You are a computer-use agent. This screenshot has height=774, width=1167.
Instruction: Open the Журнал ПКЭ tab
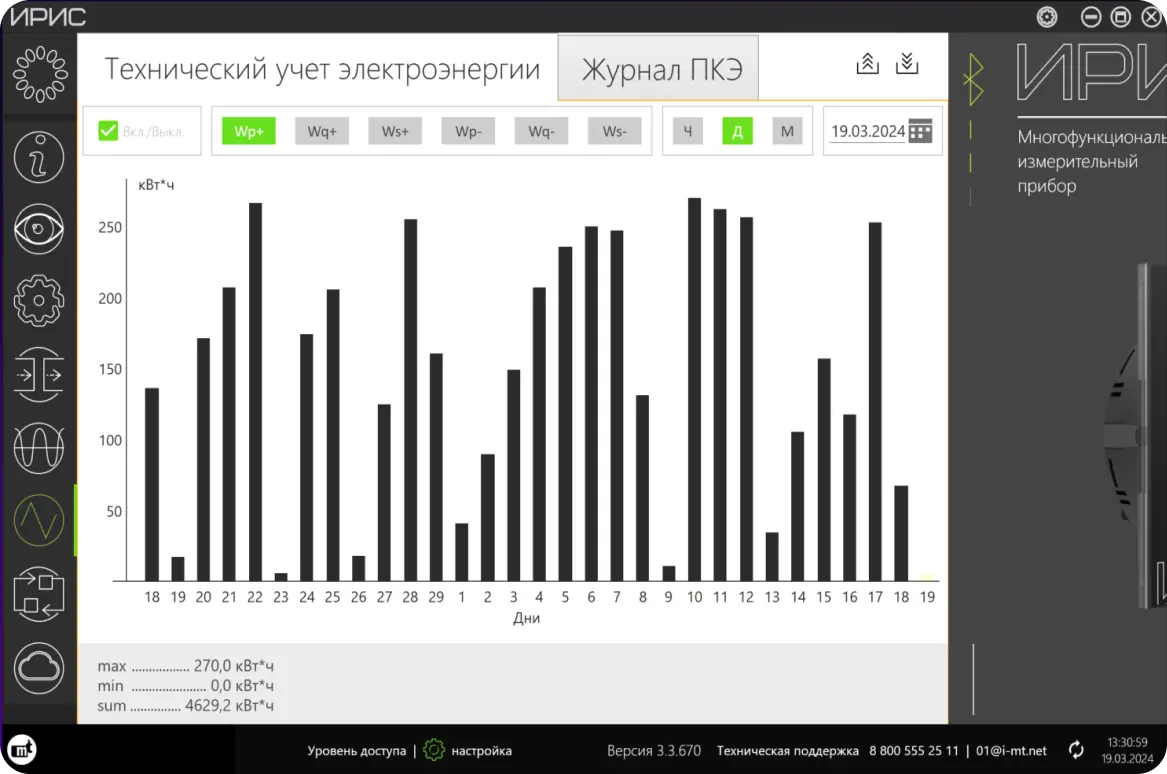(657, 70)
